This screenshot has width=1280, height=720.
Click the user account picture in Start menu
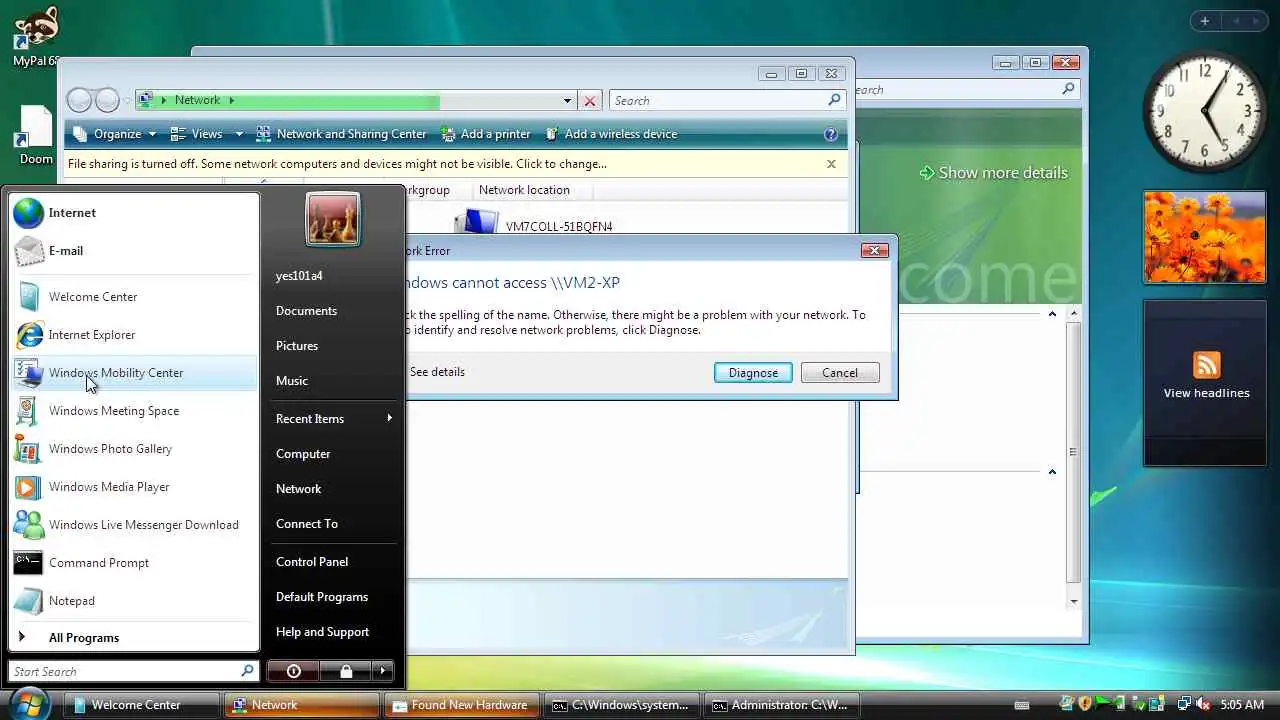(x=333, y=219)
